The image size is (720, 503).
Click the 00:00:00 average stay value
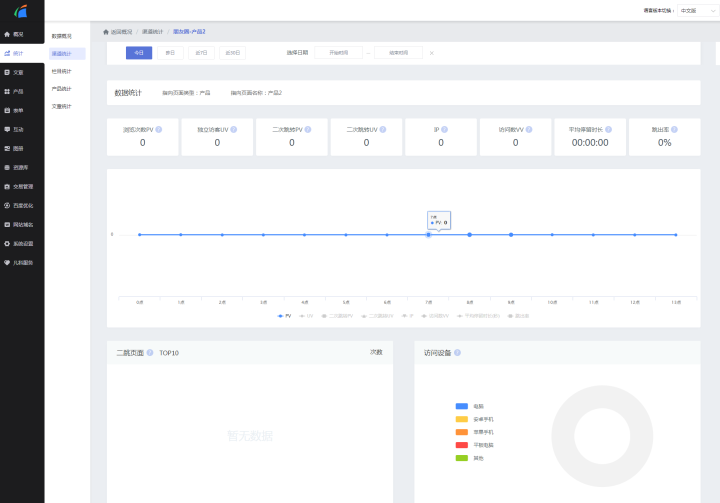click(590, 143)
